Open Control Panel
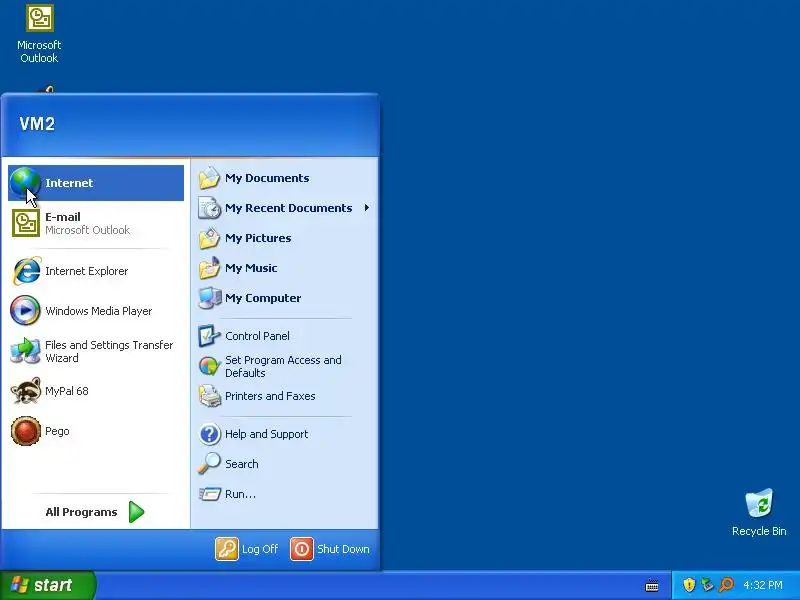This screenshot has height=600, width=800. [285, 336]
